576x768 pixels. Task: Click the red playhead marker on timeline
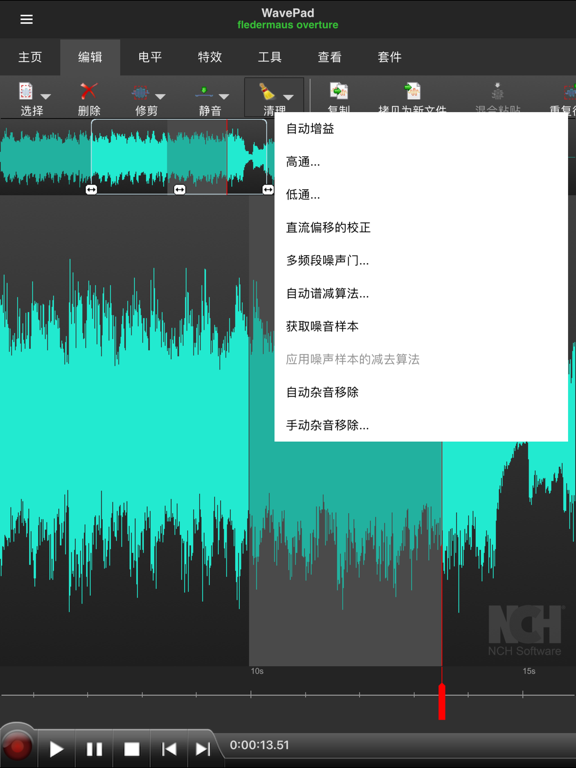(442, 701)
